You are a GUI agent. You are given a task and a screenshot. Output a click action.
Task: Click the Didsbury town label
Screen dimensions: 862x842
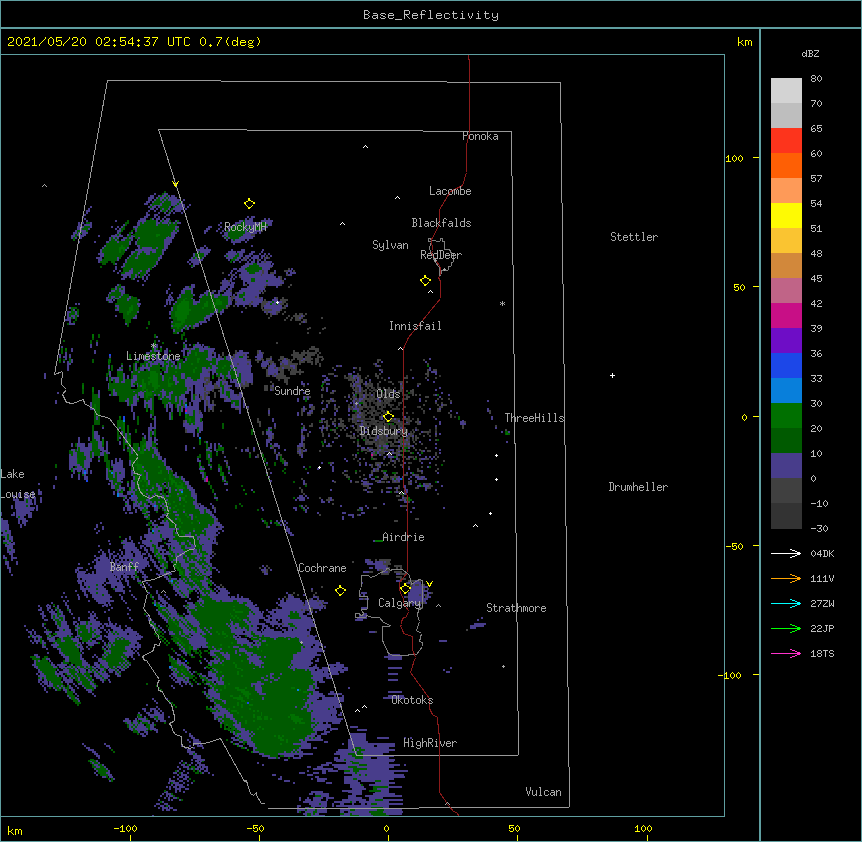coord(384,431)
